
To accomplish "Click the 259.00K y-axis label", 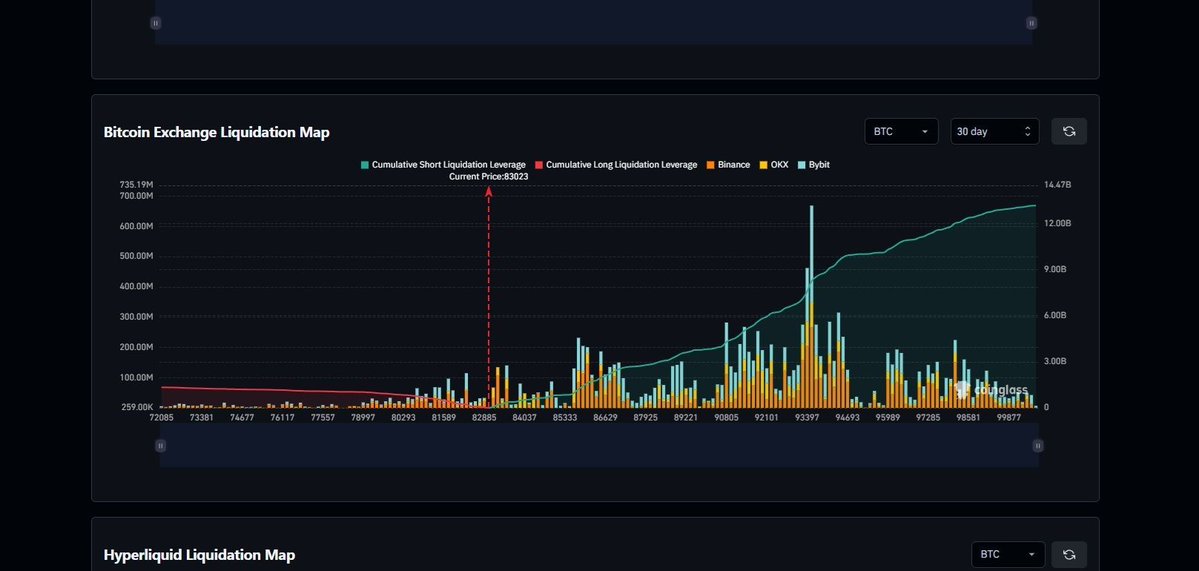I will 137,407.
